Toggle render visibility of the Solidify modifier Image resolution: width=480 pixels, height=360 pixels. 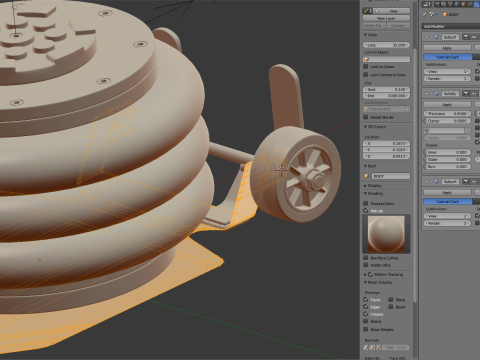[x=466, y=94]
